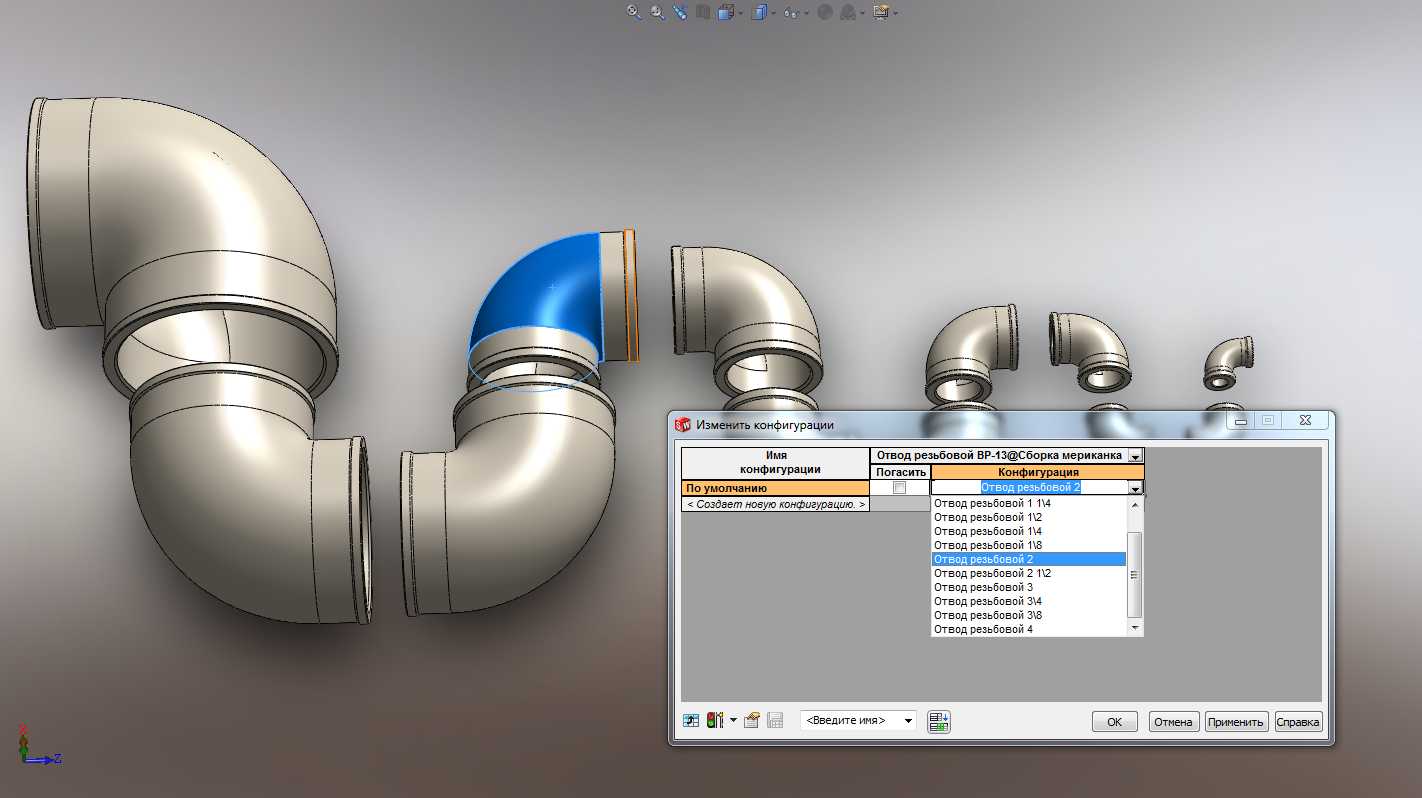This screenshot has width=1422, height=798.
Task: Click the green table rebuild icon button
Action: click(939, 721)
